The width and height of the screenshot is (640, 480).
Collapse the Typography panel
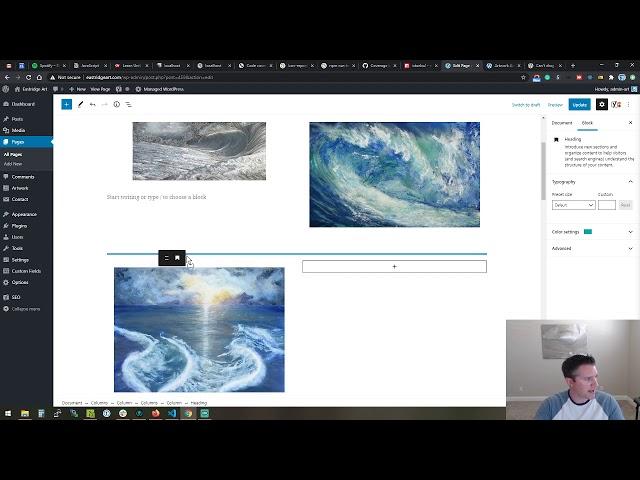[630, 182]
